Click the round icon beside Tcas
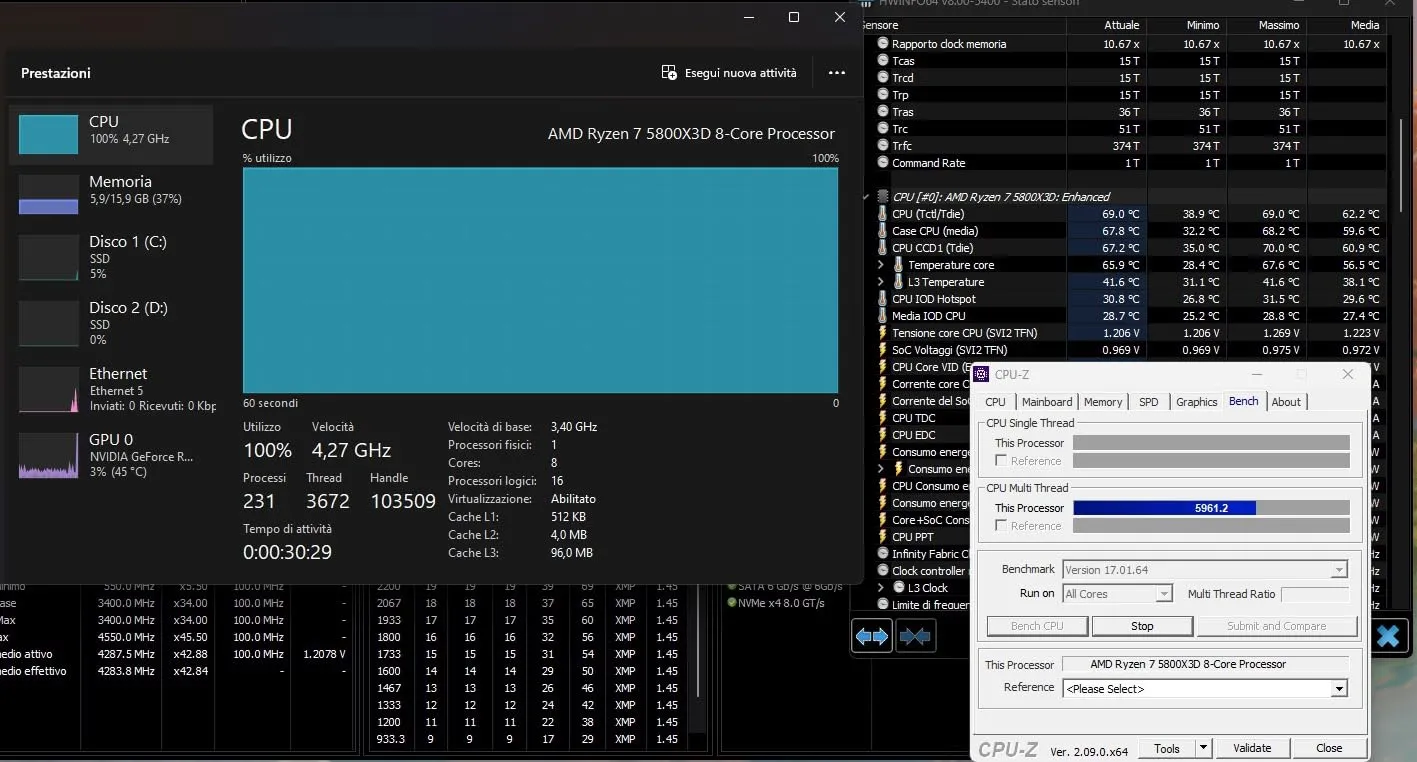Viewport: 1417px width, 762px height. click(x=883, y=61)
